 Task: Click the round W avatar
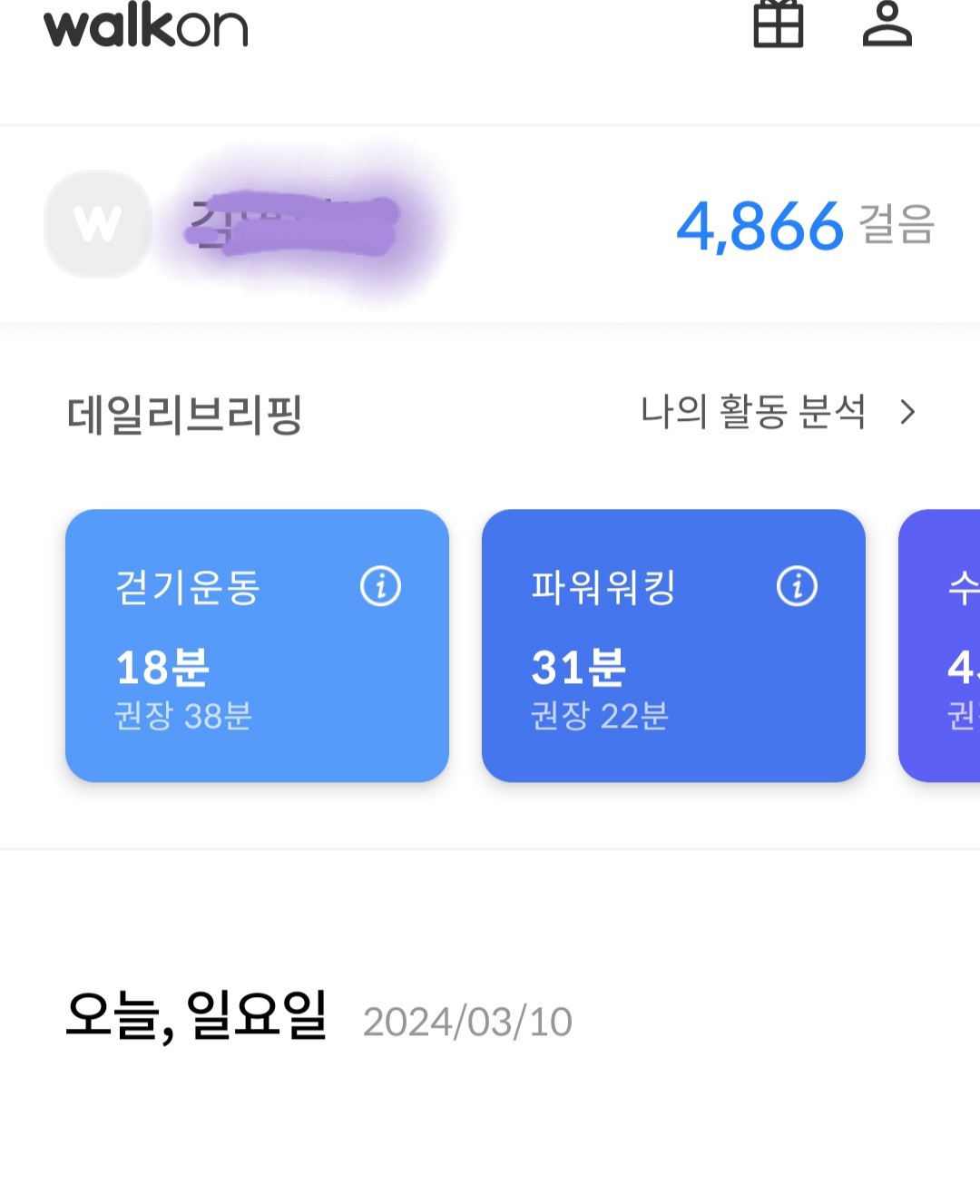coord(98,224)
